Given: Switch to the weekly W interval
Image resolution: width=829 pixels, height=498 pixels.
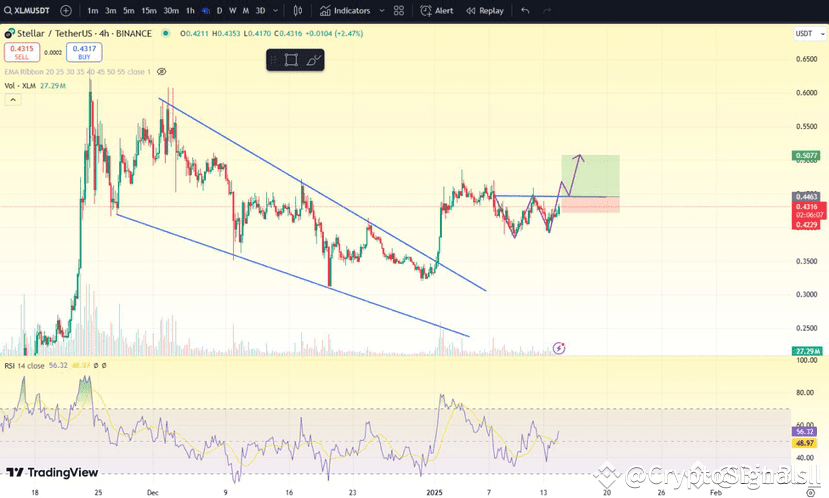Looking at the screenshot, I should point(233,11).
